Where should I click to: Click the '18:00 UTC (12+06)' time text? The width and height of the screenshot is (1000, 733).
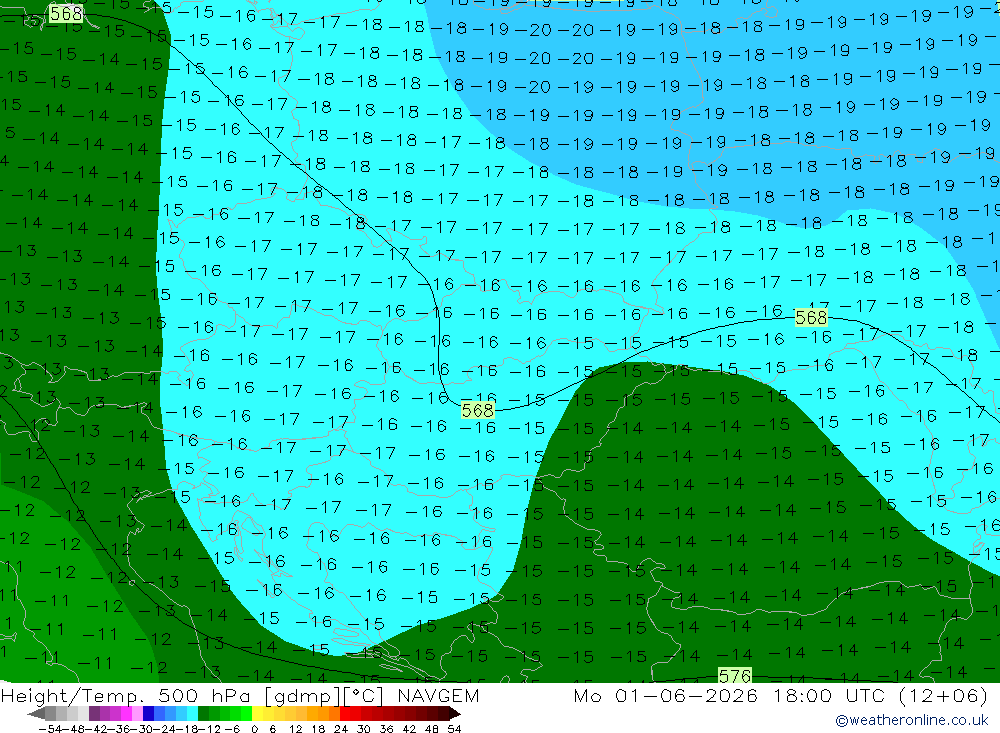[x=881, y=695]
